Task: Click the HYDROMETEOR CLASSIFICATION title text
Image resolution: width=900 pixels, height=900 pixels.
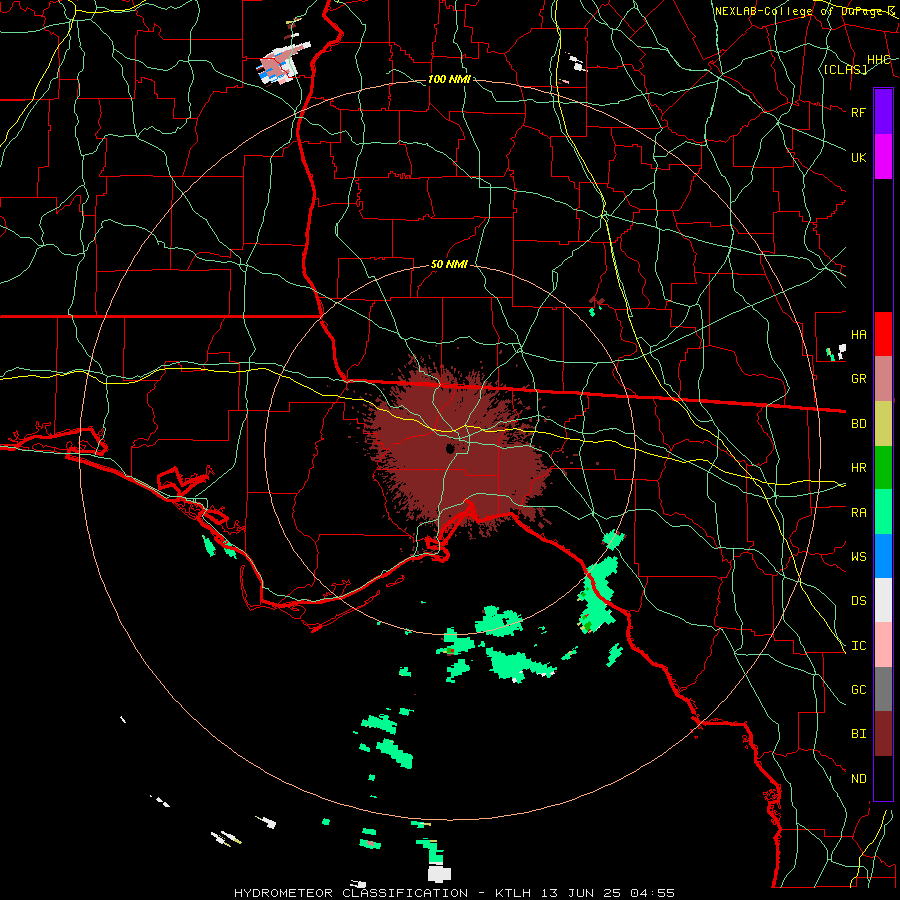Action: (351, 893)
